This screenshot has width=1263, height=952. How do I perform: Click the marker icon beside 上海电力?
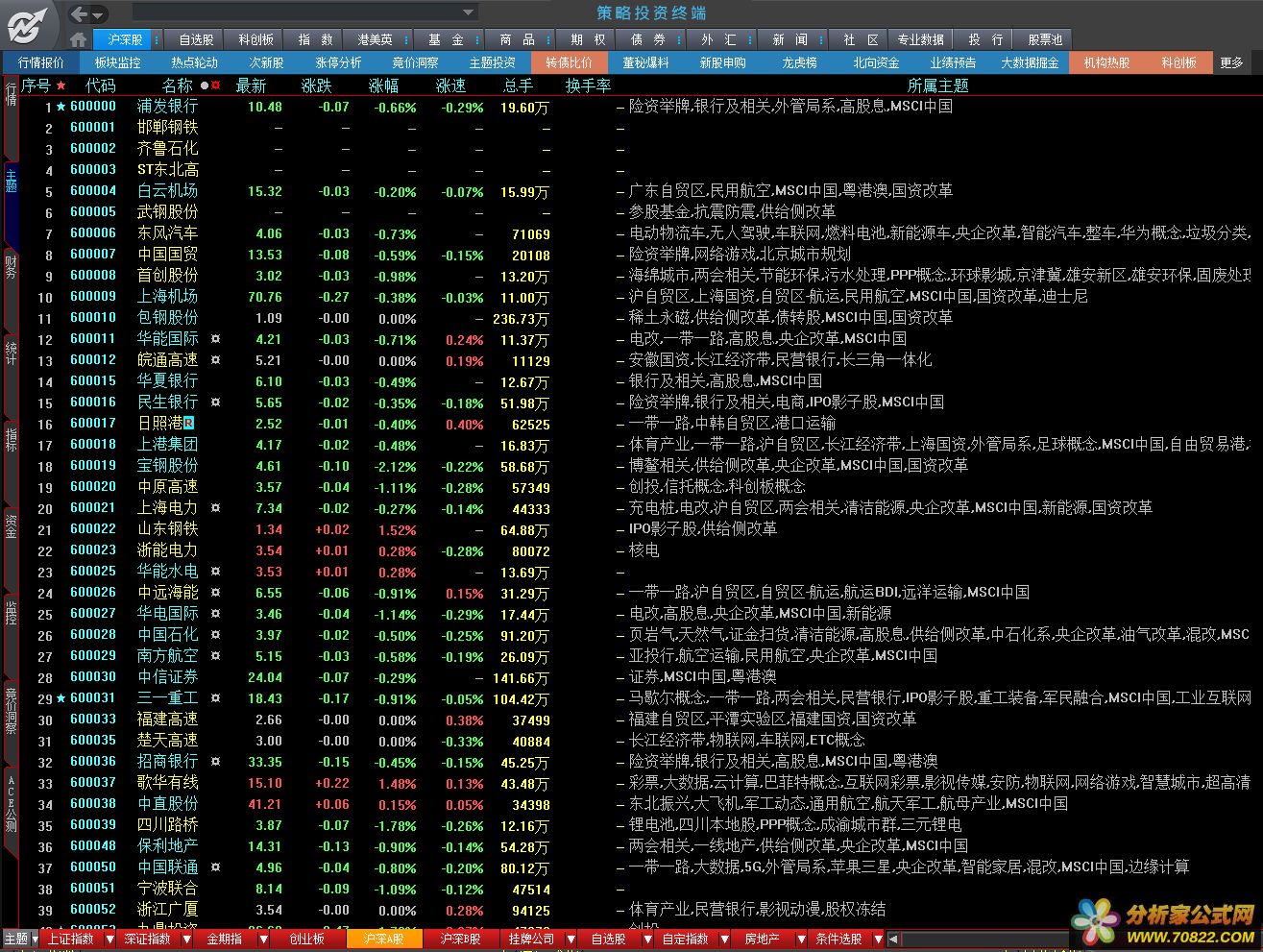(216, 508)
